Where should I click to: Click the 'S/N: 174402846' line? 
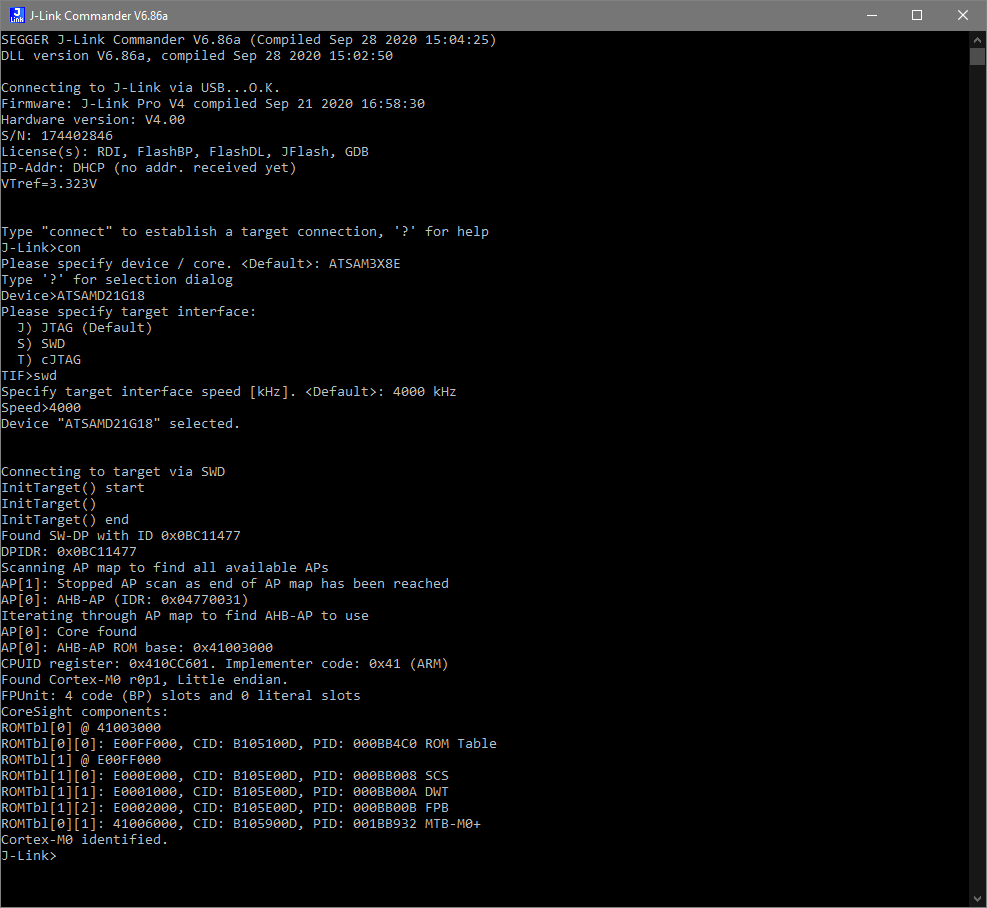(x=57, y=136)
